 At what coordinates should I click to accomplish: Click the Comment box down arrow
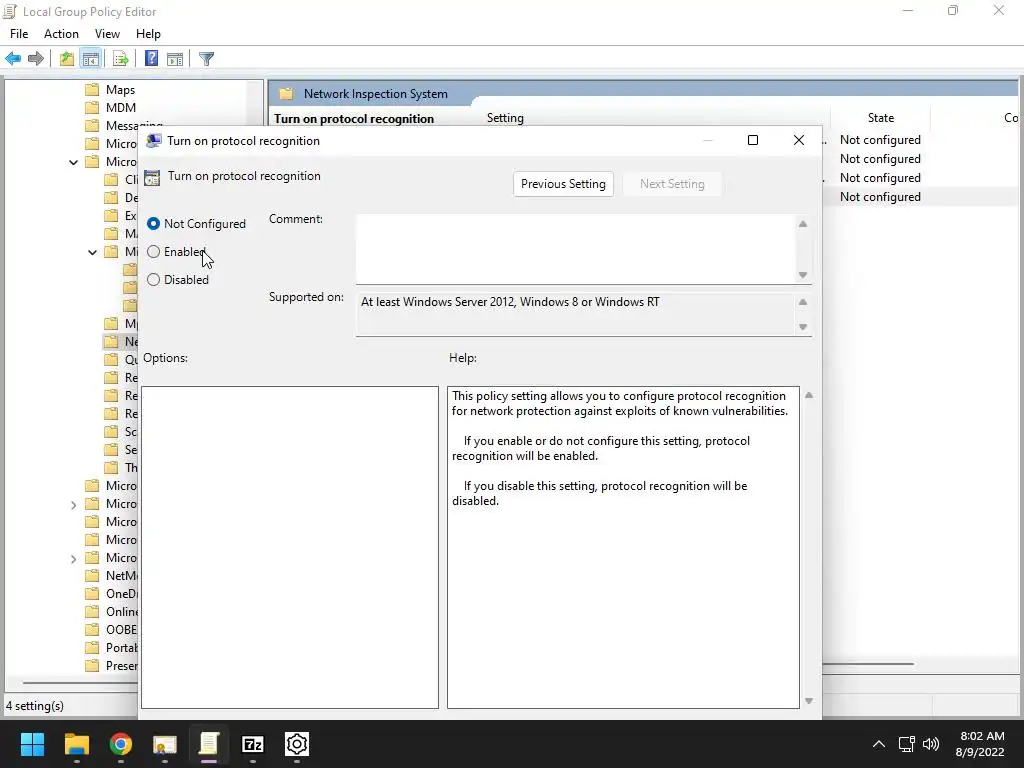(803, 275)
